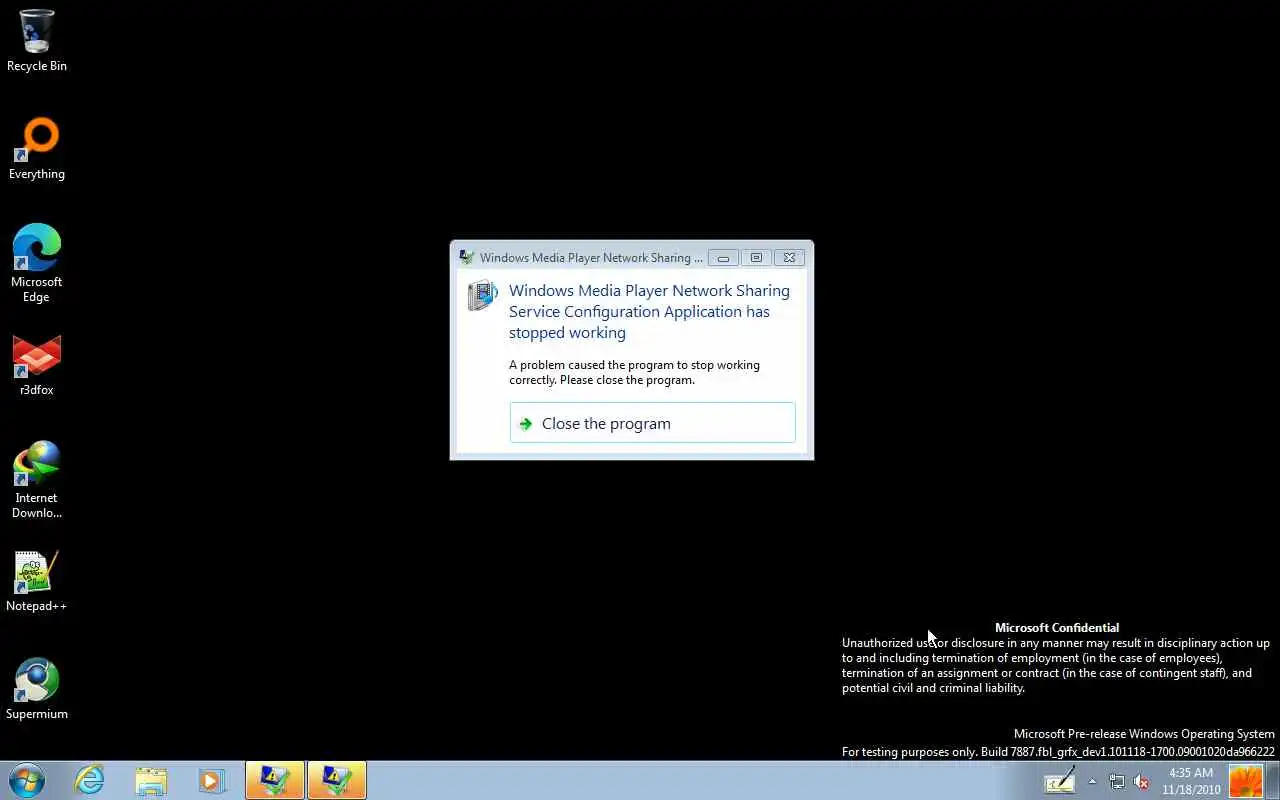Open Windows Explorer folder icon in the taskbar
The width and height of the screenshot is (1280, 800).
151,780
